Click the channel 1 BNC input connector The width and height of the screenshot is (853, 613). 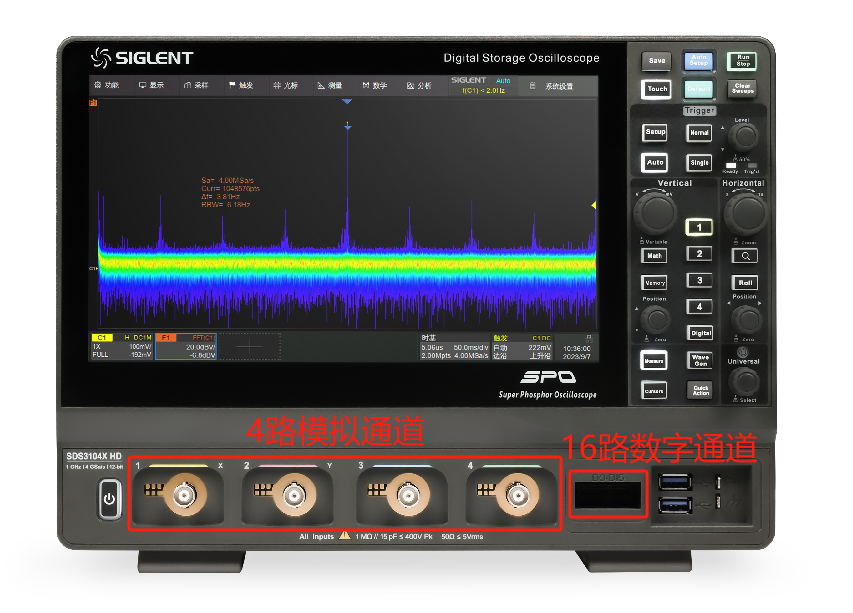point(184,495)
